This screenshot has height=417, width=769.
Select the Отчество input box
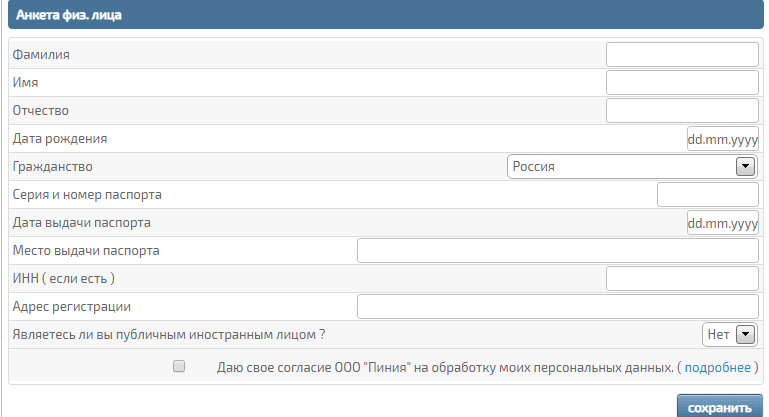point(682,110)
